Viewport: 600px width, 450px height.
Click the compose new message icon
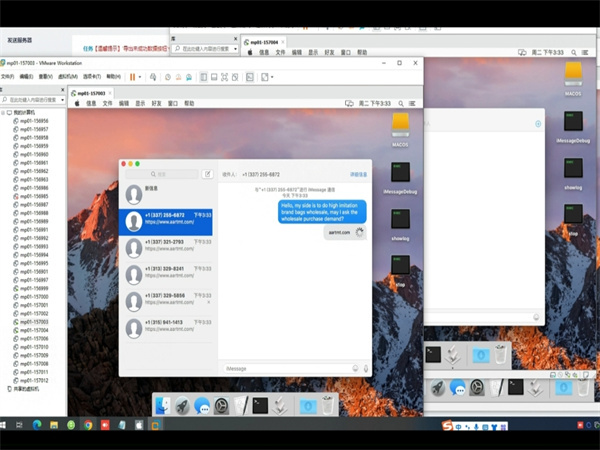pos(208,174)
